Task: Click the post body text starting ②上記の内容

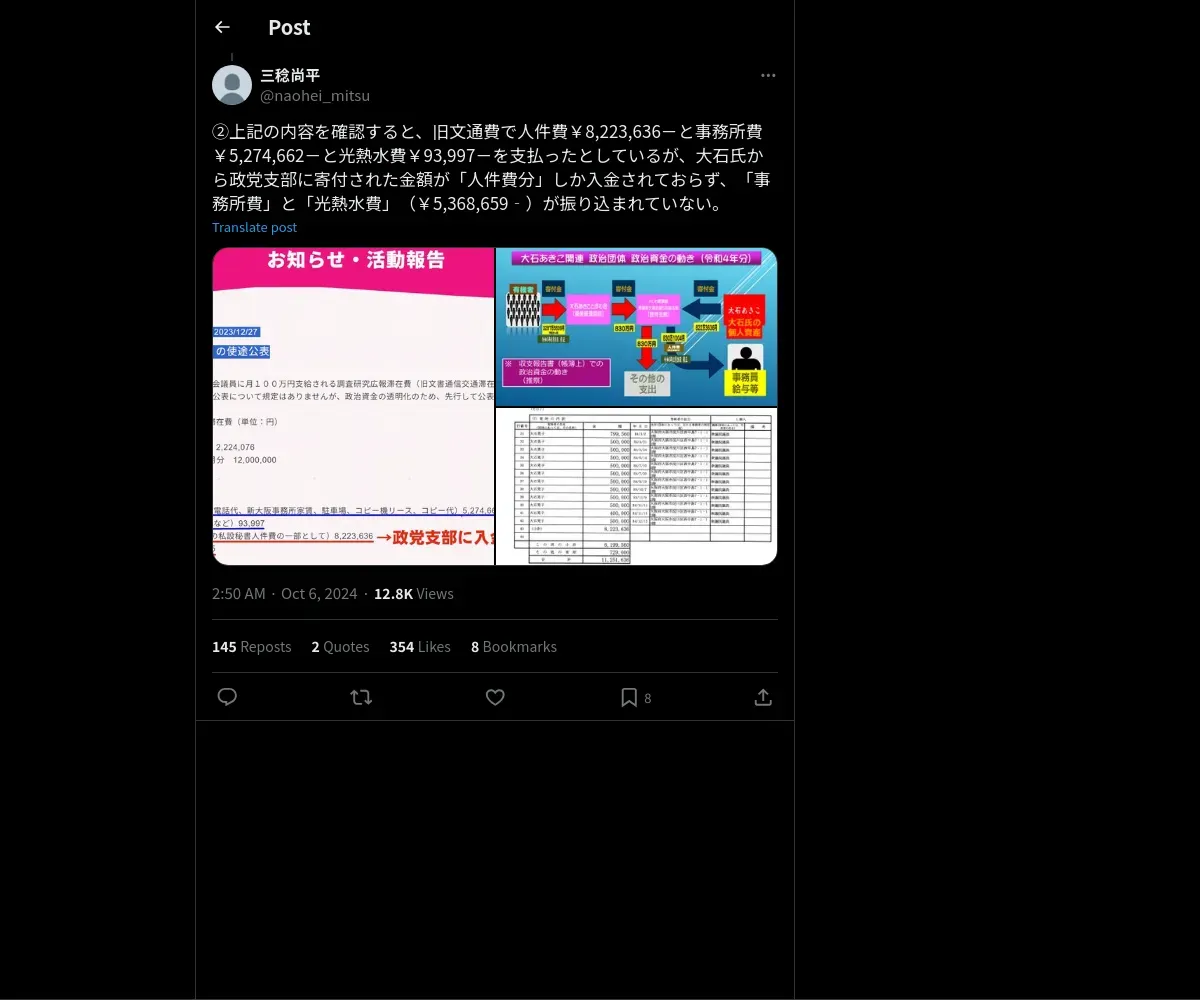Action: [492, 168]
